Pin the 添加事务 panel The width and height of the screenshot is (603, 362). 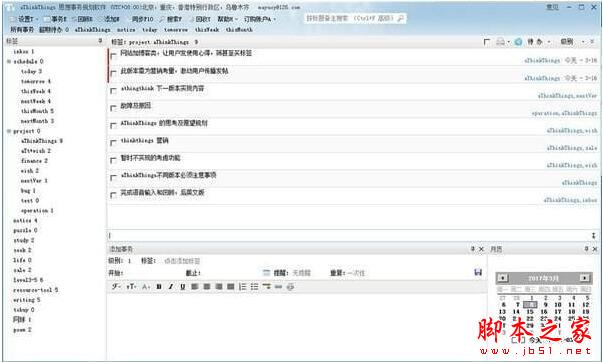(x=473, y=249)
